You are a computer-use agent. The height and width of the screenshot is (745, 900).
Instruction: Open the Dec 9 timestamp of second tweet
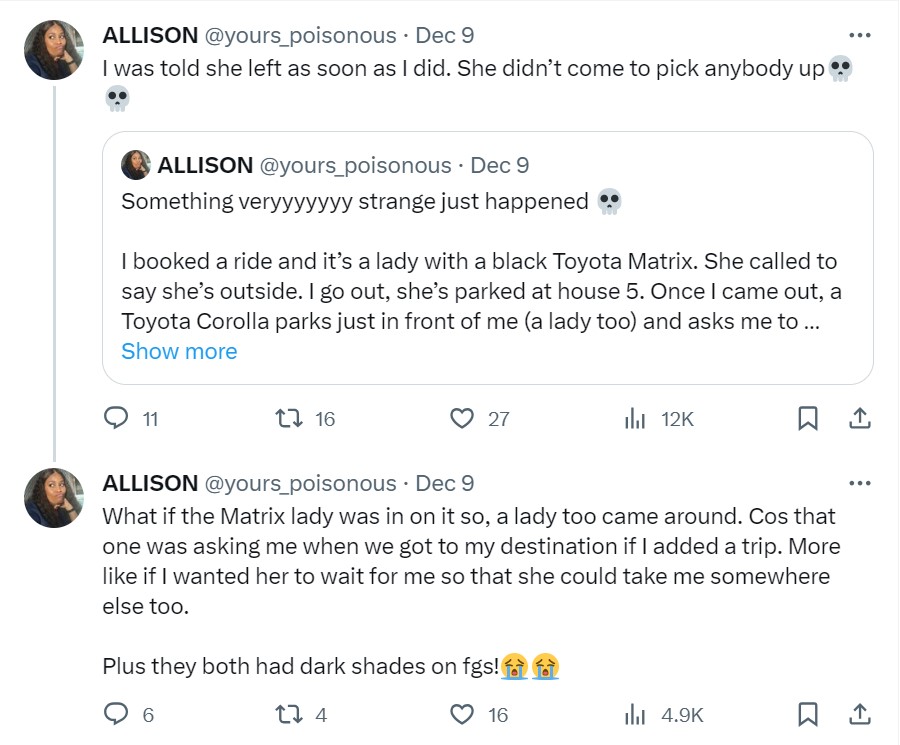click(444, 483)
